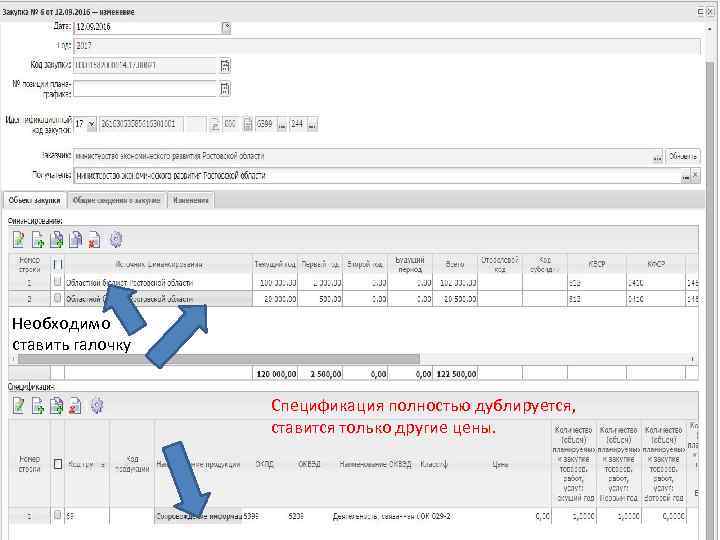Switch to the Общие сведения о закупке tab
This screenshot has width=720, height=540.
(117, 201)
